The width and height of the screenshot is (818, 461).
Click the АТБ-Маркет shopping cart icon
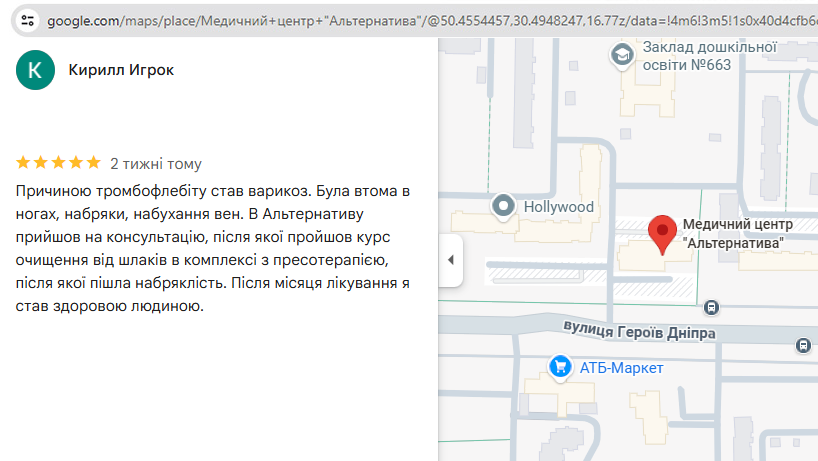(561, 367)
